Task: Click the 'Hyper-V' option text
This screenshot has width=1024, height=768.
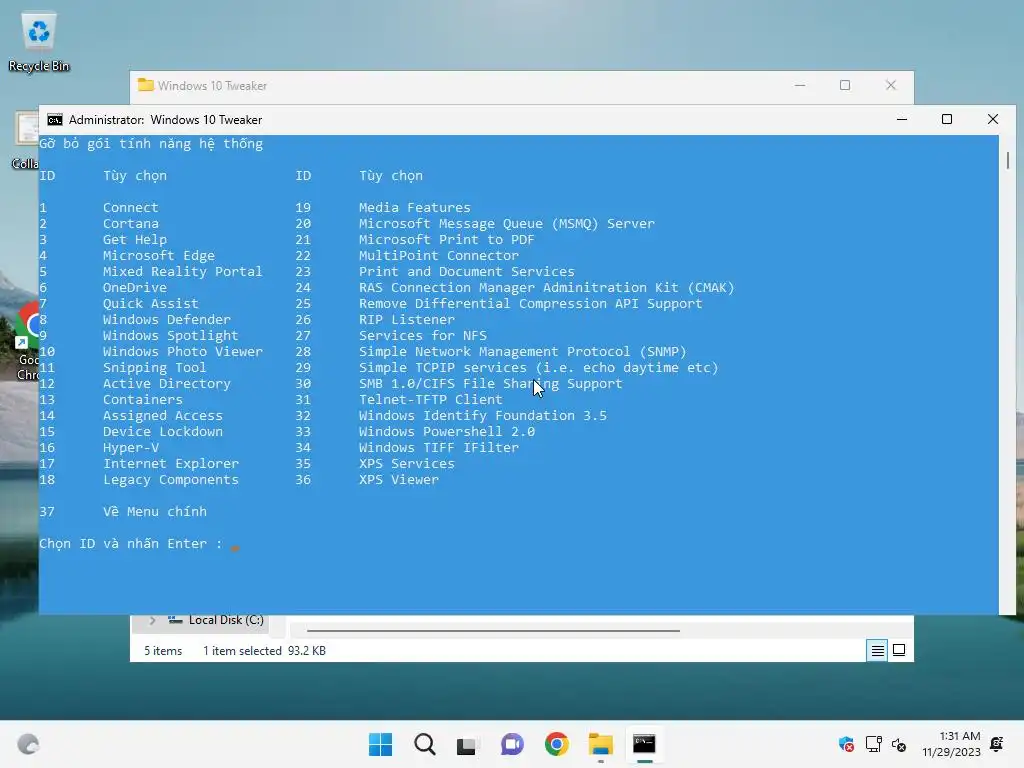Action: pyautogui.click(x=131, y=447)
